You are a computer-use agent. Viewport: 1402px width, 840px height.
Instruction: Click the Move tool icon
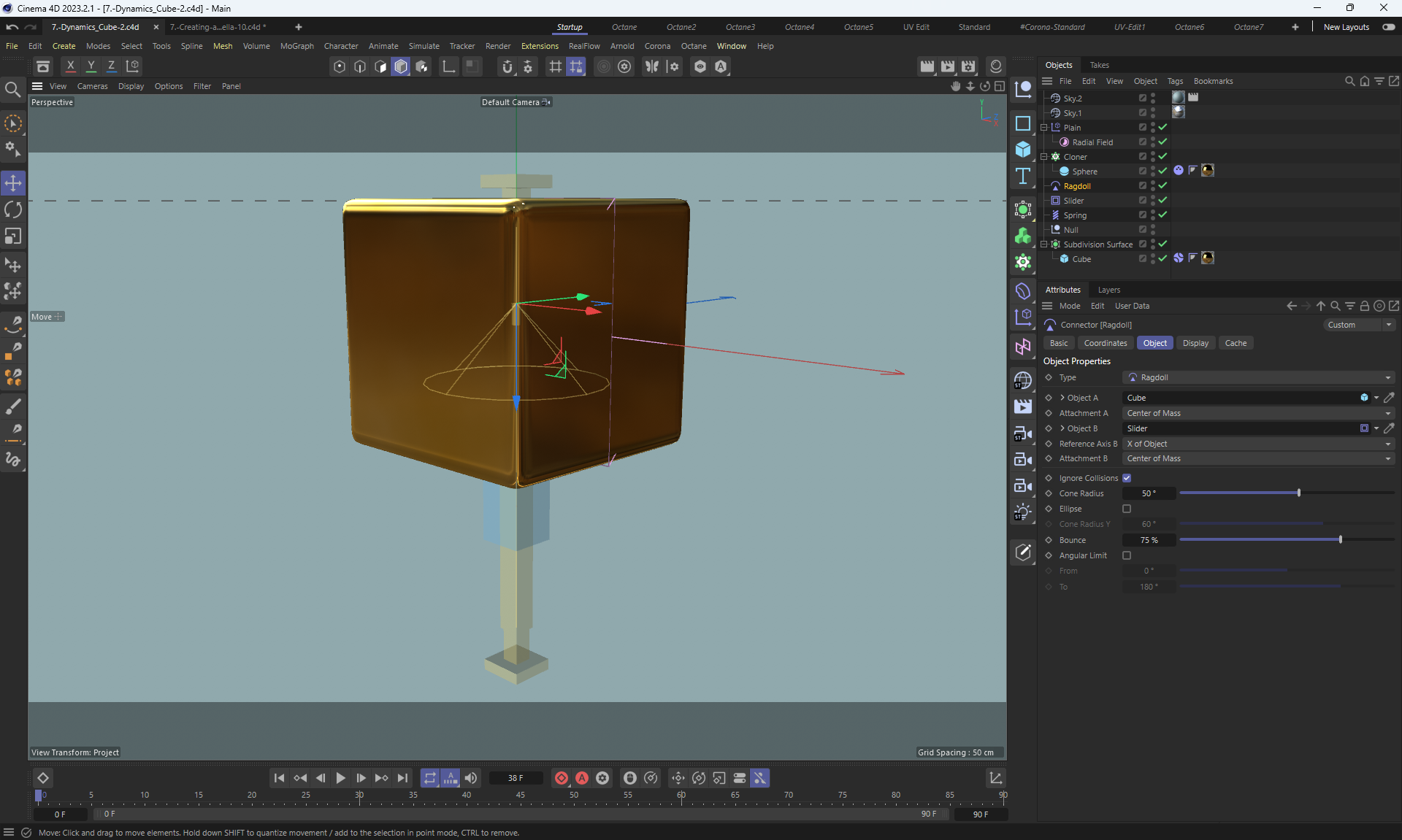[x=13, y=182]
